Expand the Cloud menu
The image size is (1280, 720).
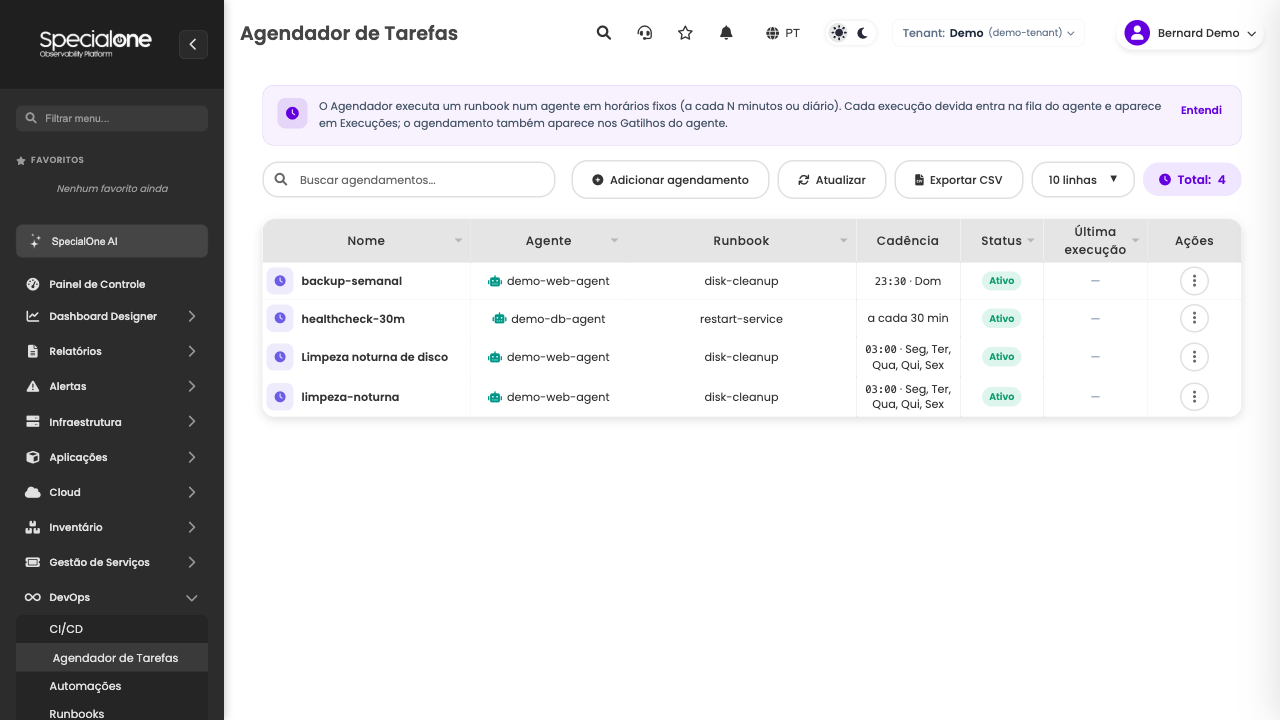[112, 492]
